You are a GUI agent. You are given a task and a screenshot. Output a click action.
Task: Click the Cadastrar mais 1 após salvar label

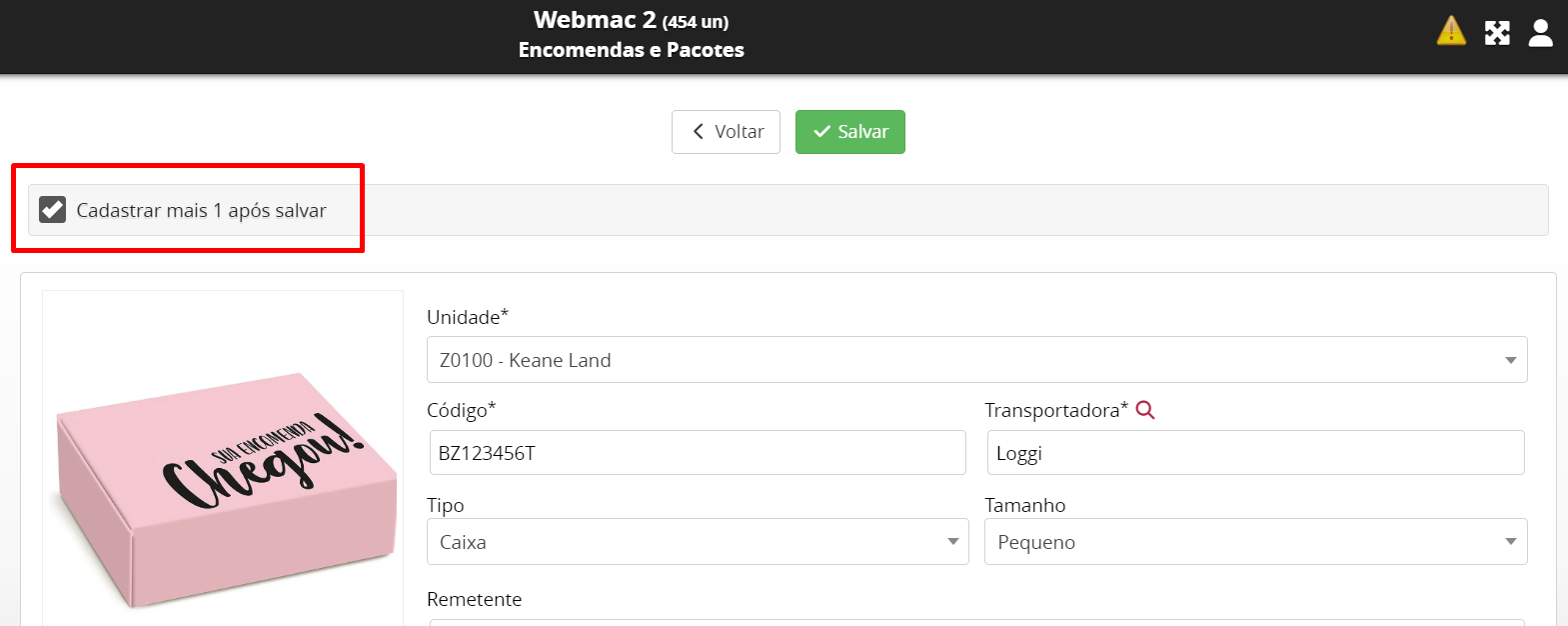point(201,211)
